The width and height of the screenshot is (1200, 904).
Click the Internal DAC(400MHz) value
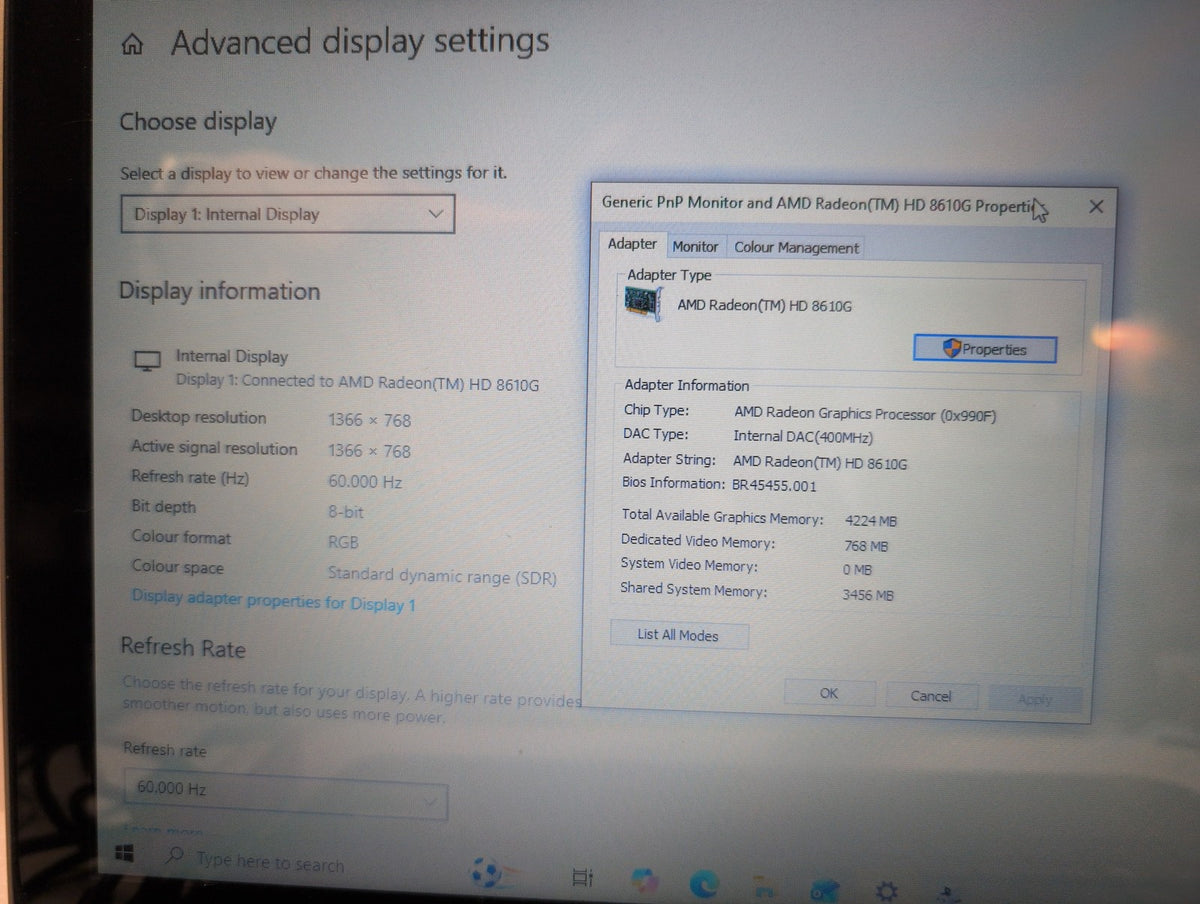[x=803, y=437]
